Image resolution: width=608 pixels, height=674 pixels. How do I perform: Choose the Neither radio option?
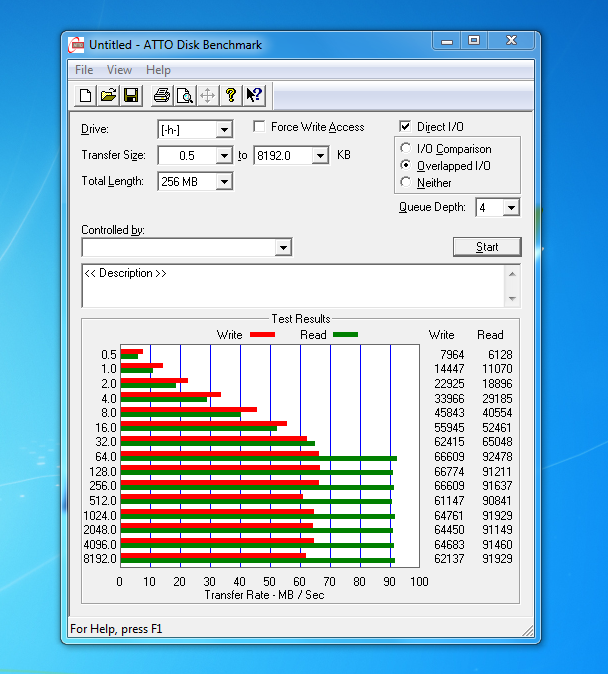coord(406,183)
